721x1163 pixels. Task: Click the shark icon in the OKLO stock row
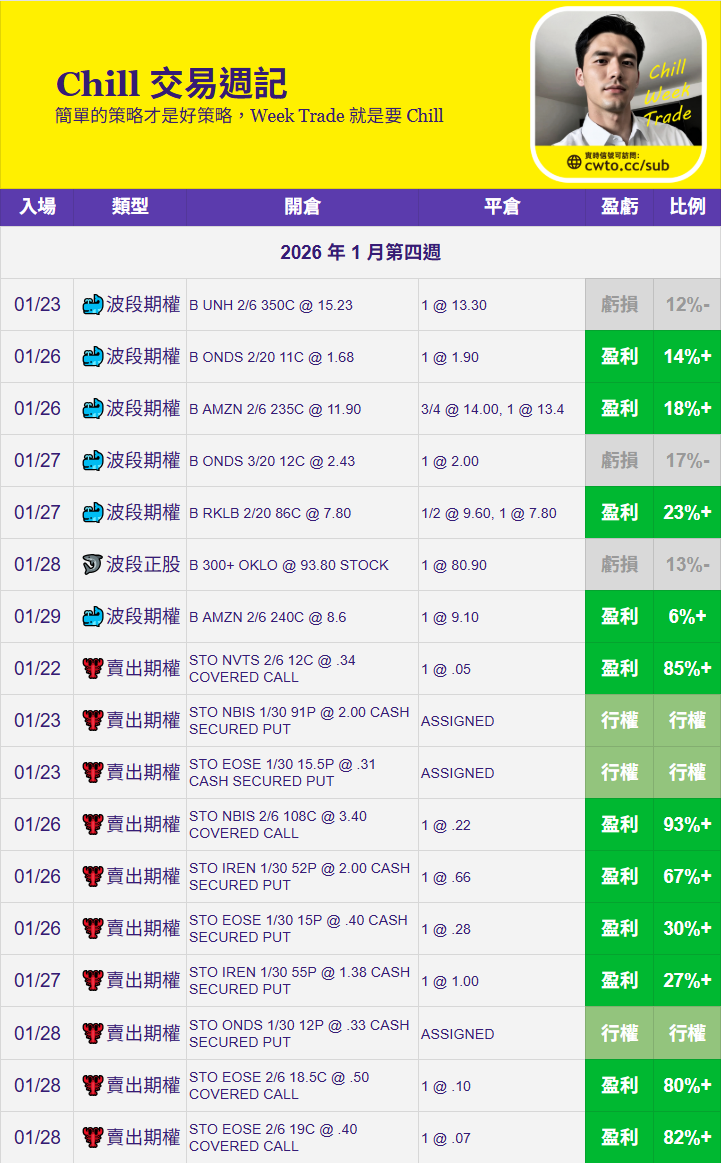coord(93,565)
